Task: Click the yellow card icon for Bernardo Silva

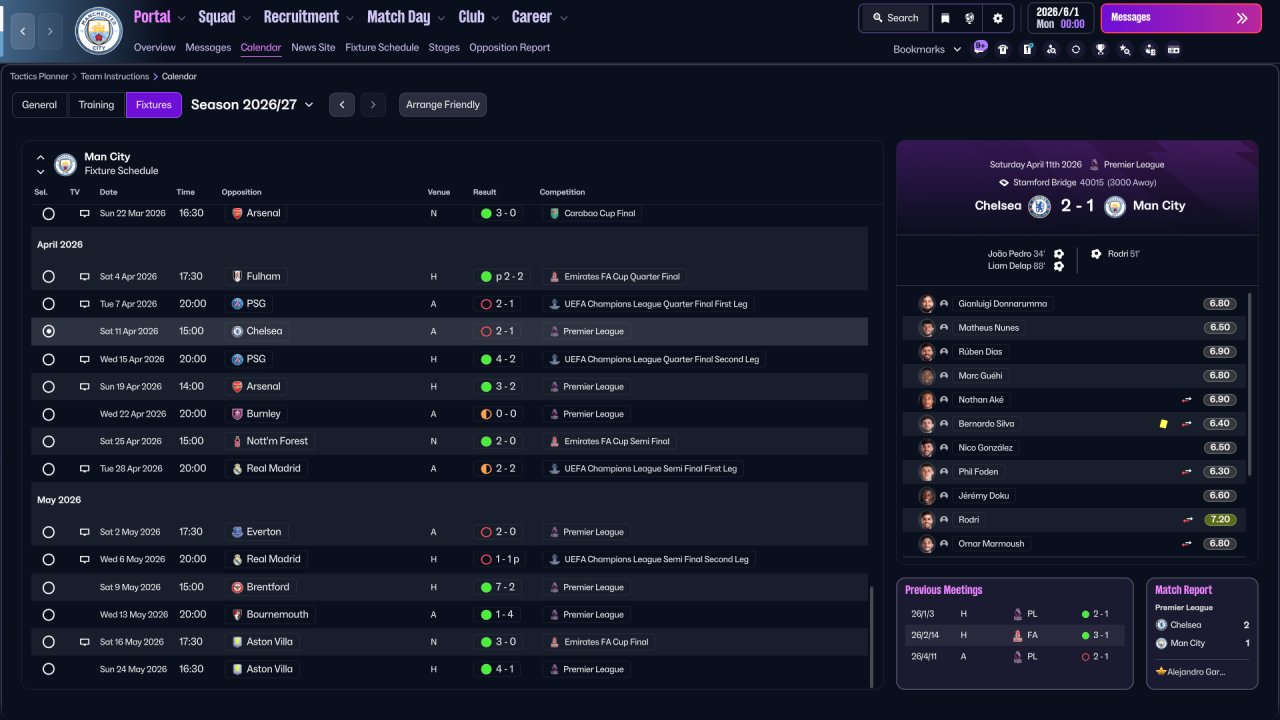Action: coord(1163,424)
